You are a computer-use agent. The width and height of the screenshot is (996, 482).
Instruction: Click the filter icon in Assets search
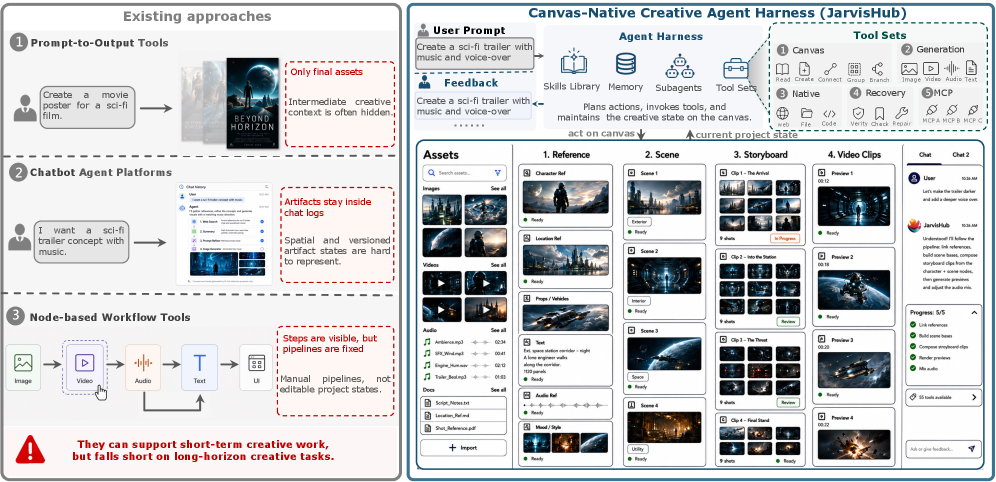tap(497, 173)
